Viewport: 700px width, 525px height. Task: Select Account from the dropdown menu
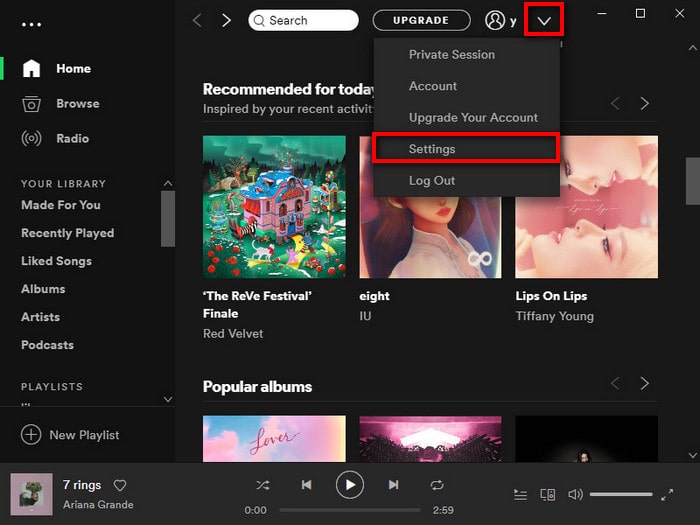pyautogui.click(x=467, y=86)
